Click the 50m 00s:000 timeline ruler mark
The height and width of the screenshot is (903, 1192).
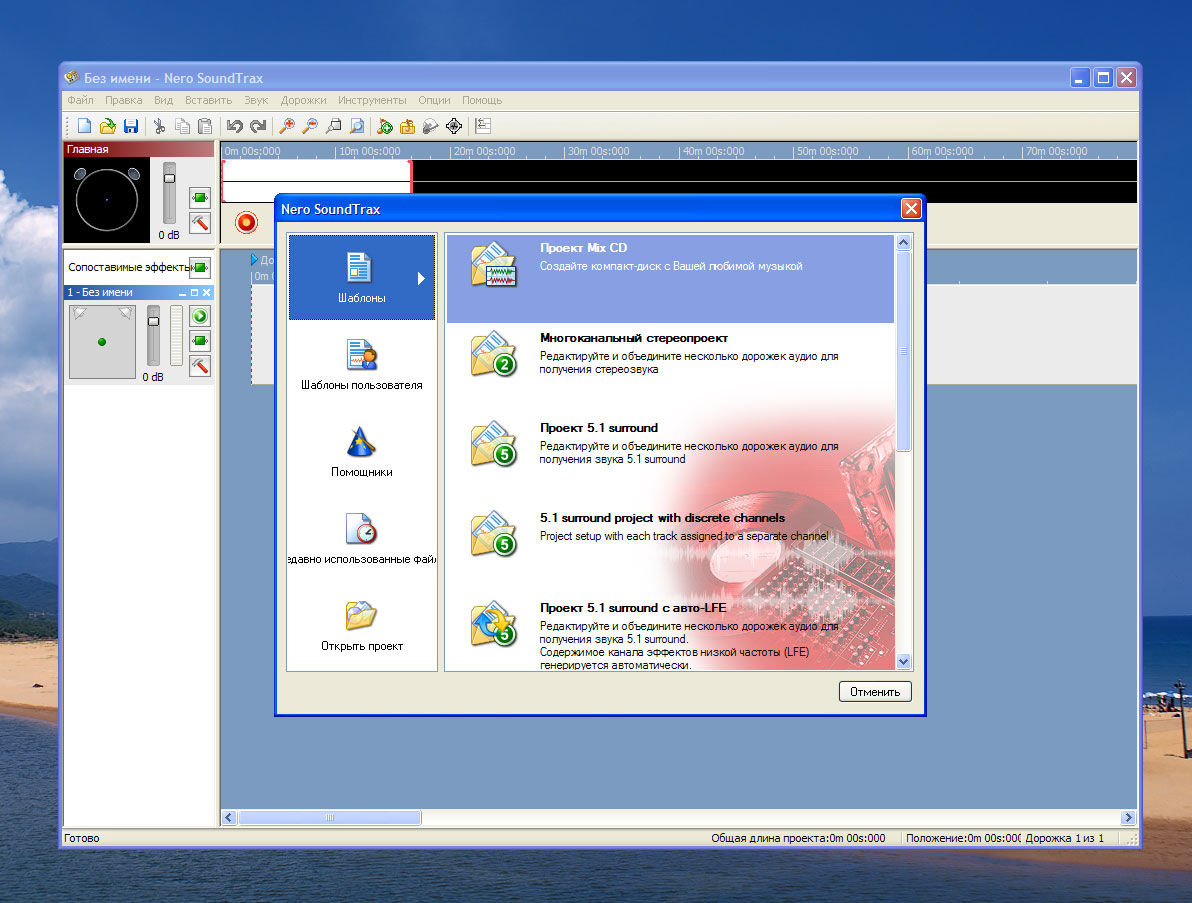click(x=827, y=151)
